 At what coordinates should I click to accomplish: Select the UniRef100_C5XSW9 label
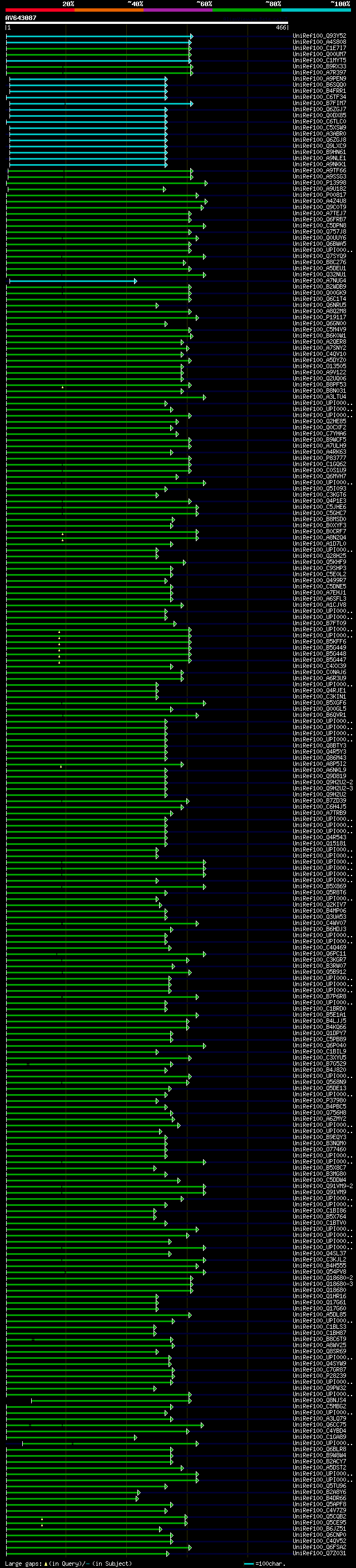pos(319,128)
